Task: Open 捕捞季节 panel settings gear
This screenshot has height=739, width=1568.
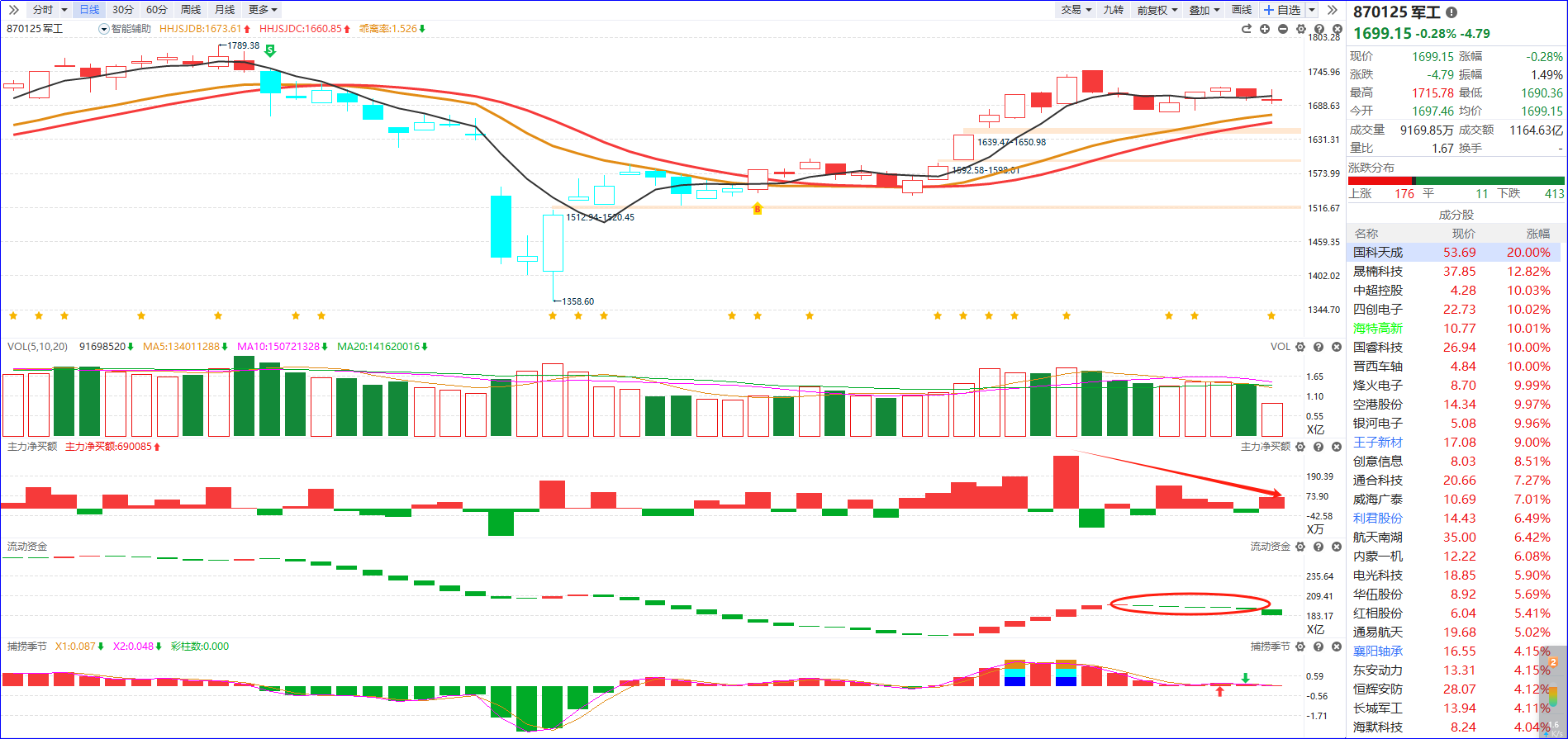Action: [1300, 647]
